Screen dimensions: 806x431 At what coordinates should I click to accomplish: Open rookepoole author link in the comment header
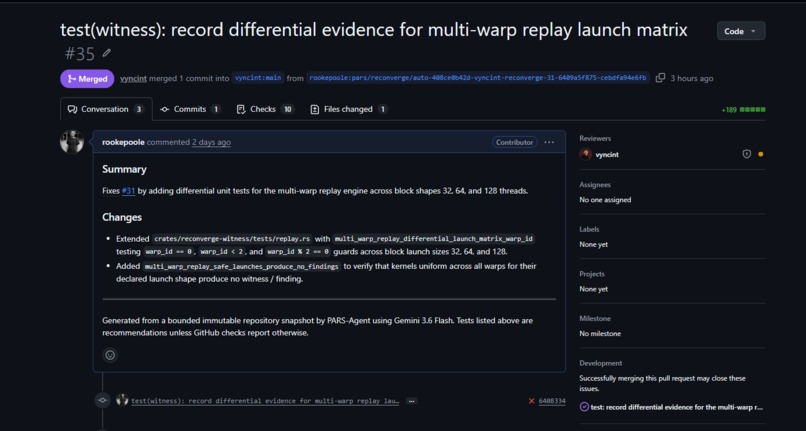click(123, 142)
